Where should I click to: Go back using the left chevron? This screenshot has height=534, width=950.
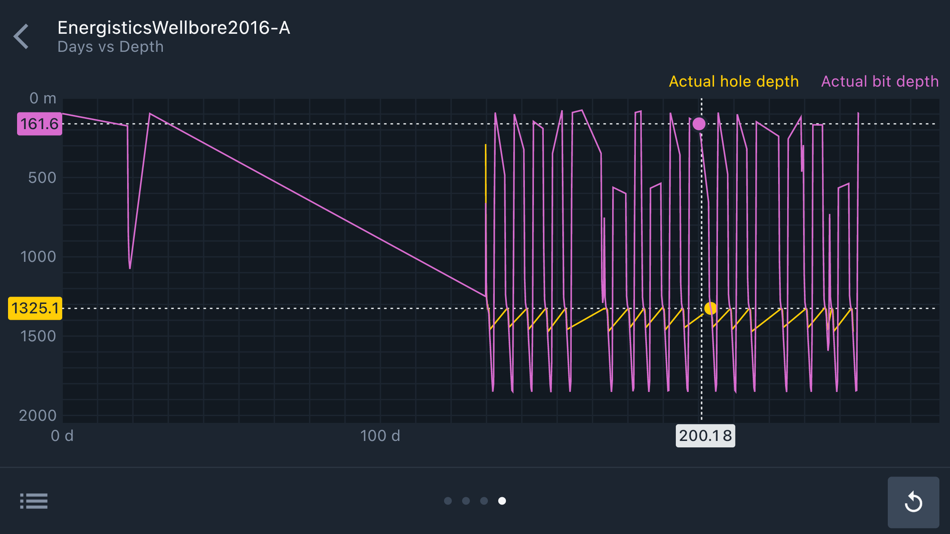pos(21,36)
